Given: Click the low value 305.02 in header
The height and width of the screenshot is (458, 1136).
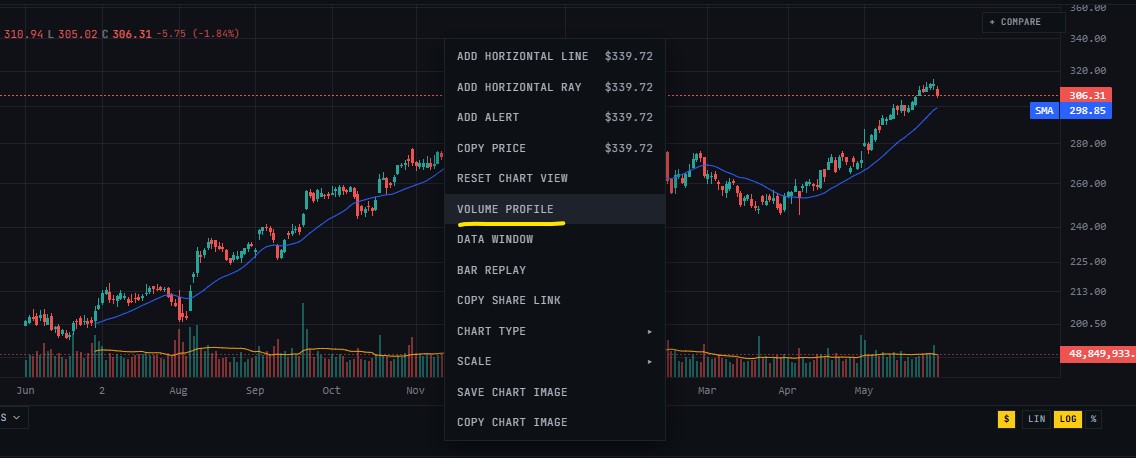Looking at the screenshot, I should pos(78,34).
